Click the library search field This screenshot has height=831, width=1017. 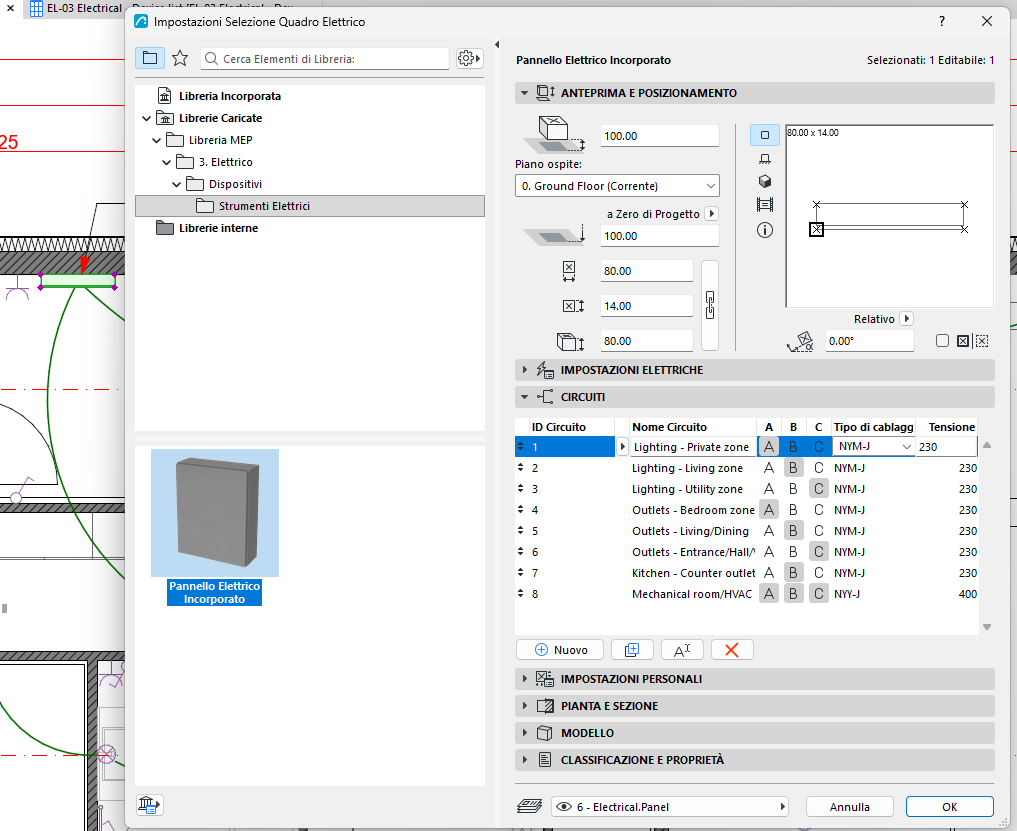click(x=325, y=59)
